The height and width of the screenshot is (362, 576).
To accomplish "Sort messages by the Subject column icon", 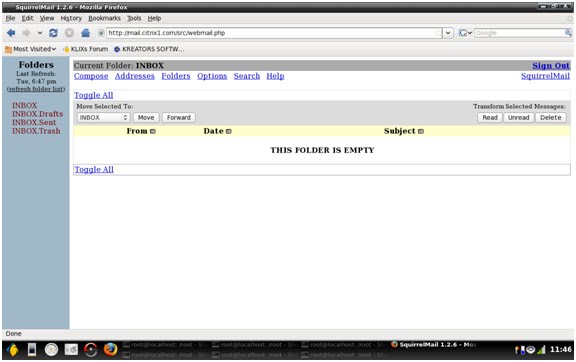I will pyautogui.click(x=421, y=131).
